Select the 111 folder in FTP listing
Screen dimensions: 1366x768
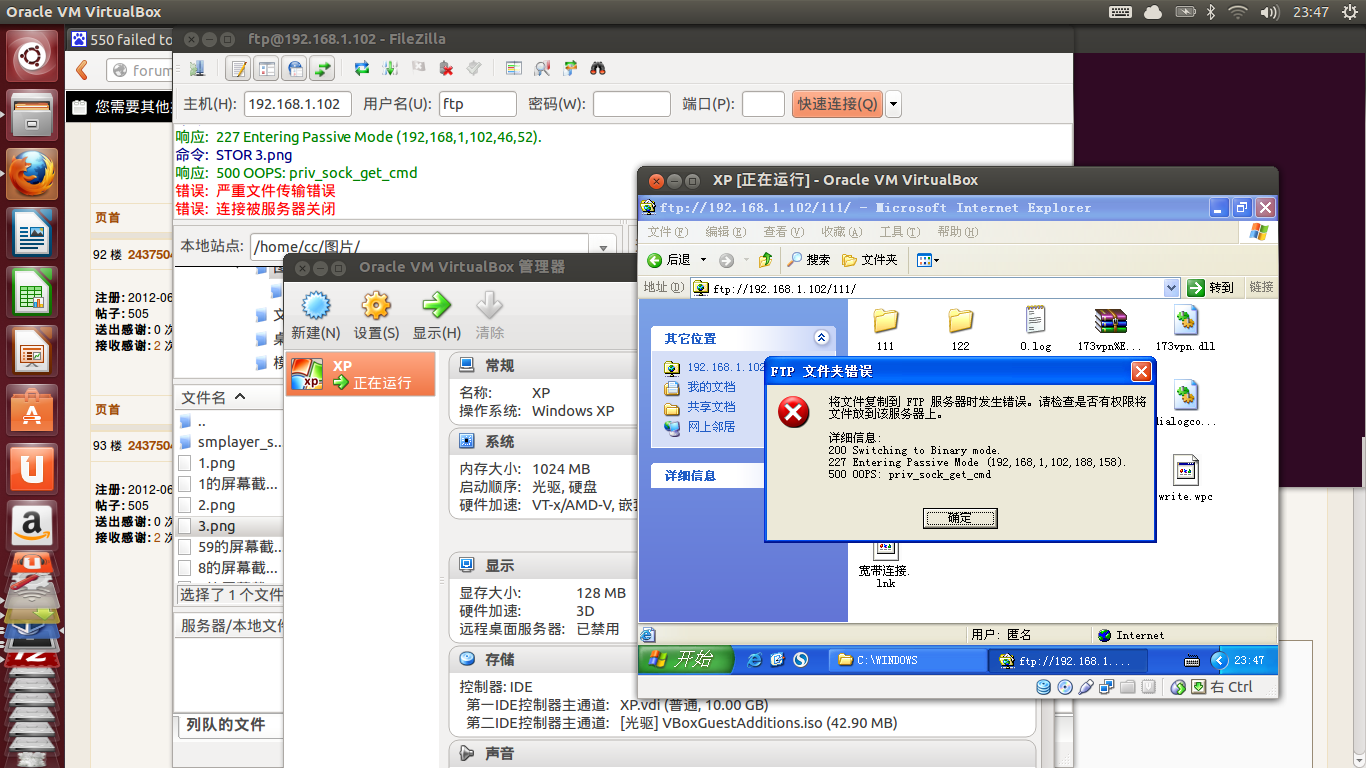tap(885, 328)
